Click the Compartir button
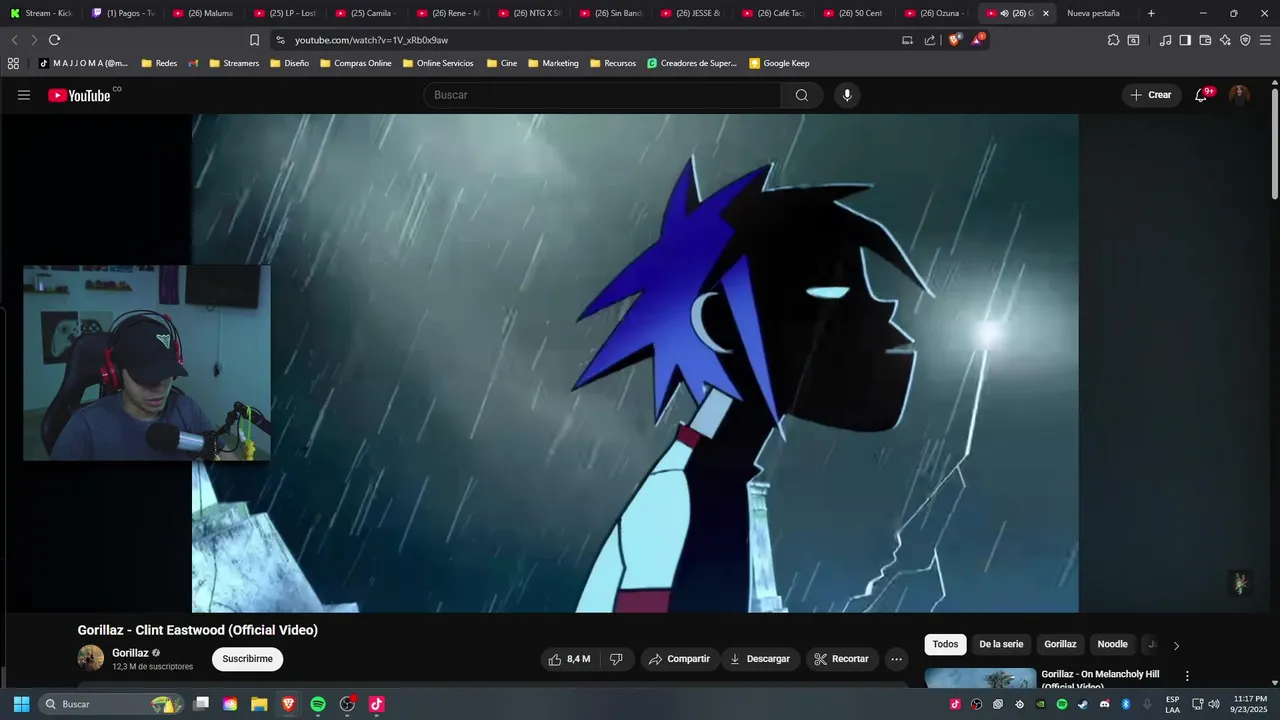The width and height of the screenshot is (1280, 720). click(x=679, y=659)
